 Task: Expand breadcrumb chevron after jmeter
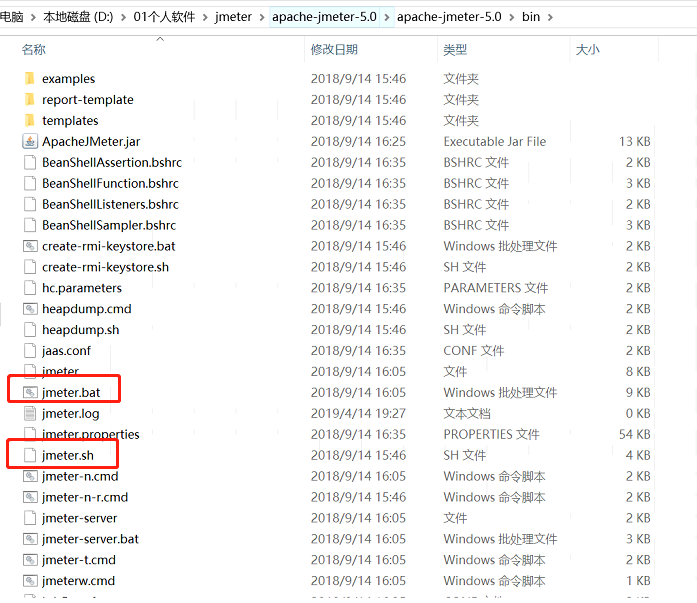coord(262,17)
